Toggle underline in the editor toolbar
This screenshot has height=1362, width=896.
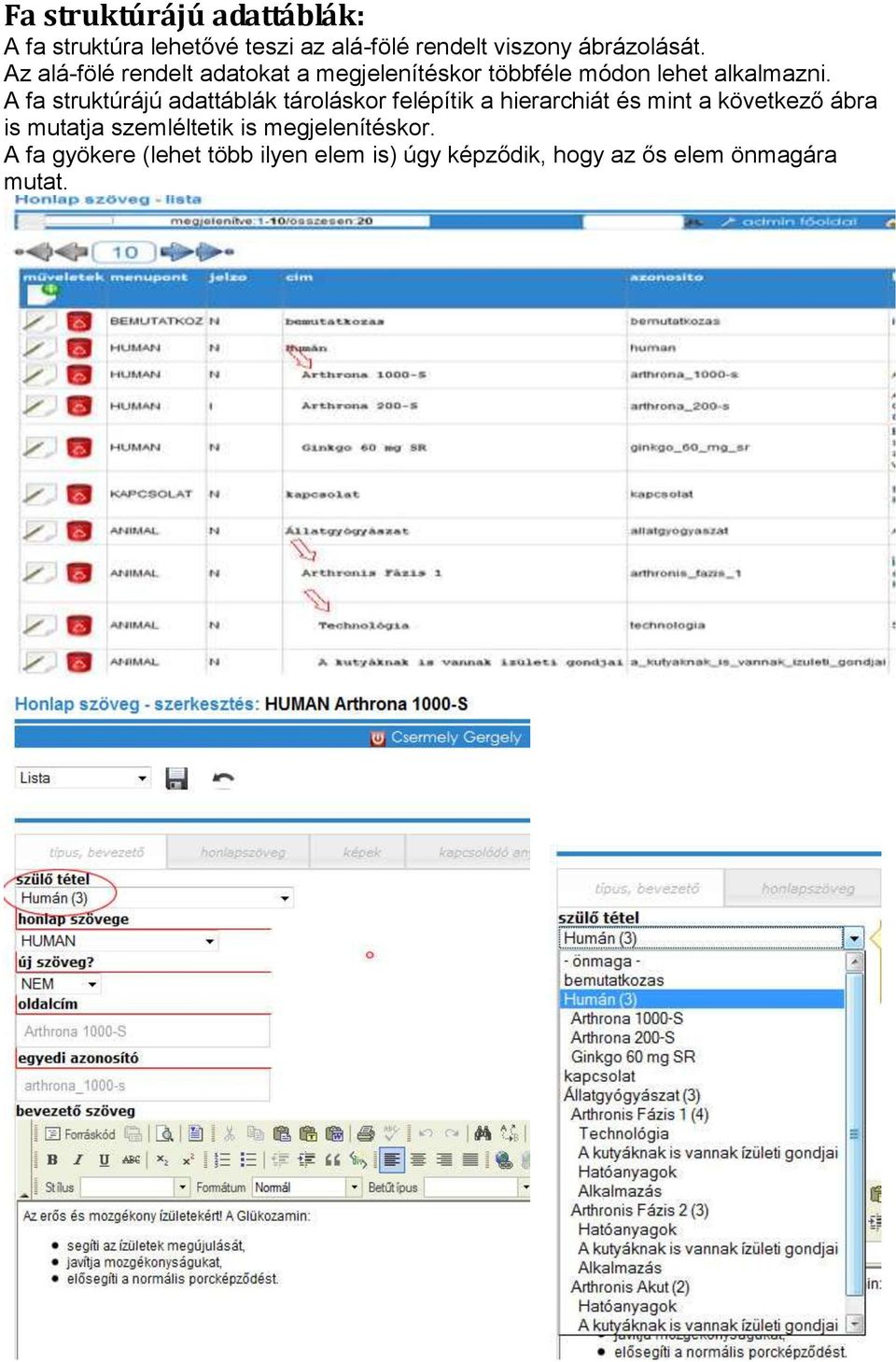coord(104,1159)
